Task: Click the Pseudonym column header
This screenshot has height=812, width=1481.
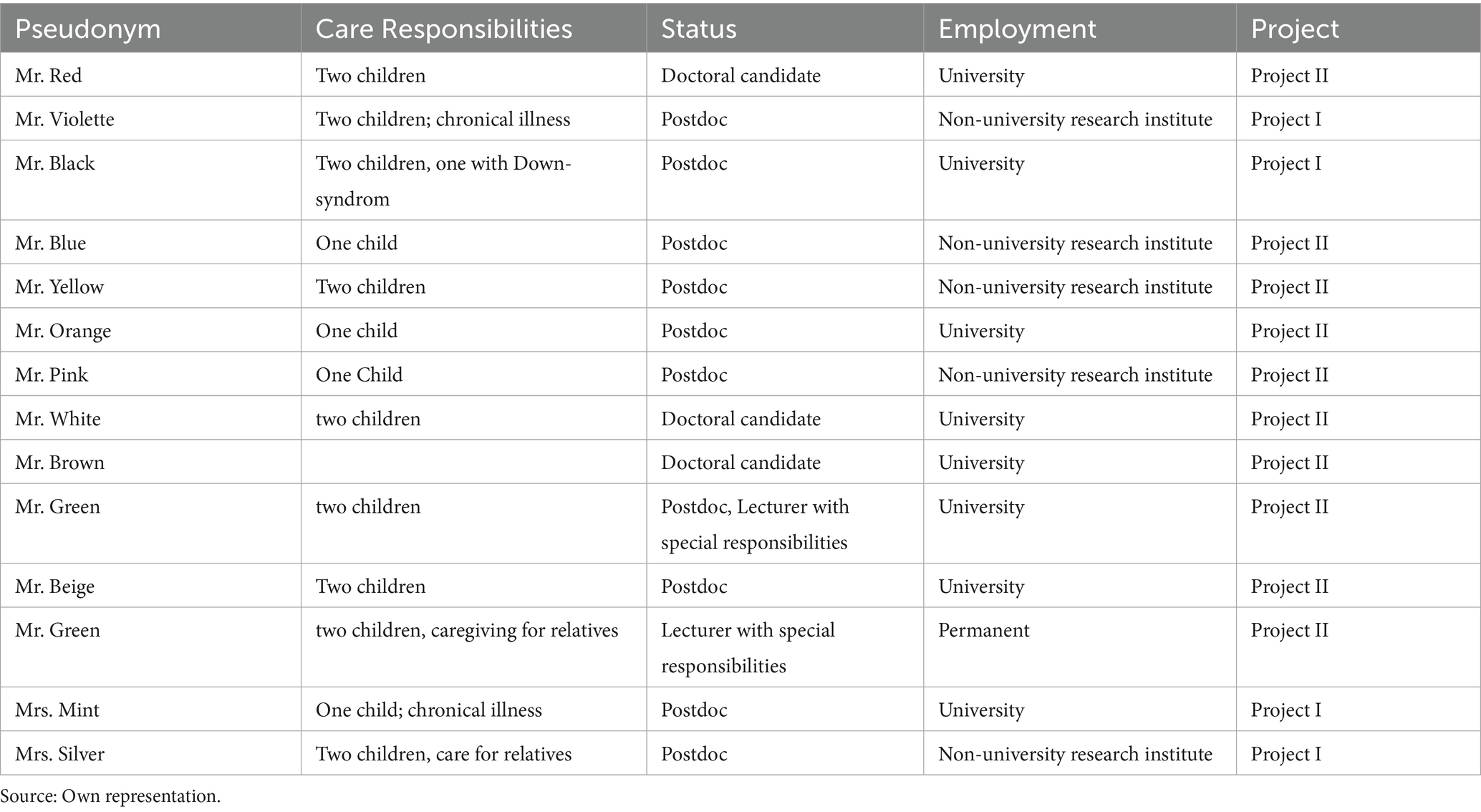Action: click(x=87, y=29)
